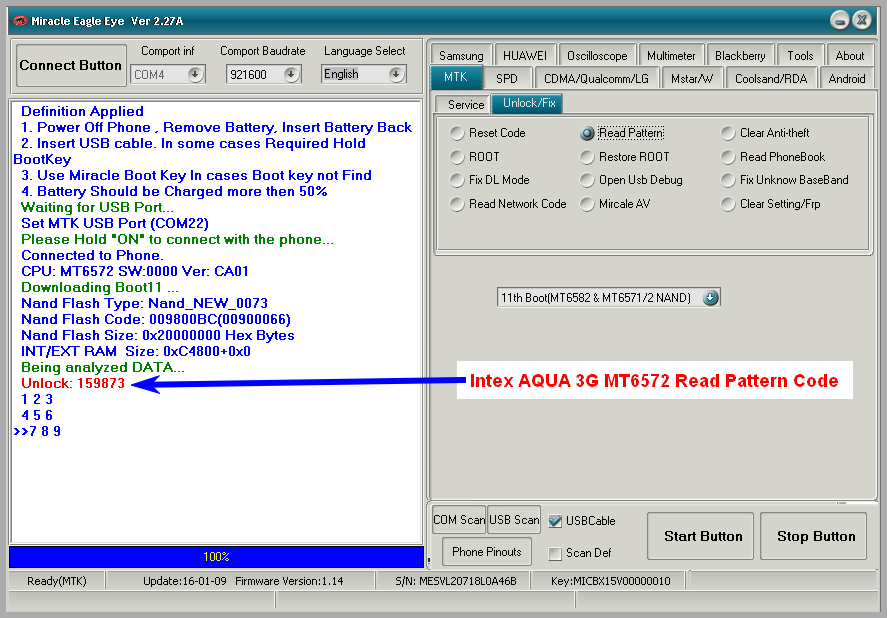Click 'Waiting for USB Port...' log line
The width and height of the screenshot is (887, 618).
point(97,207)
